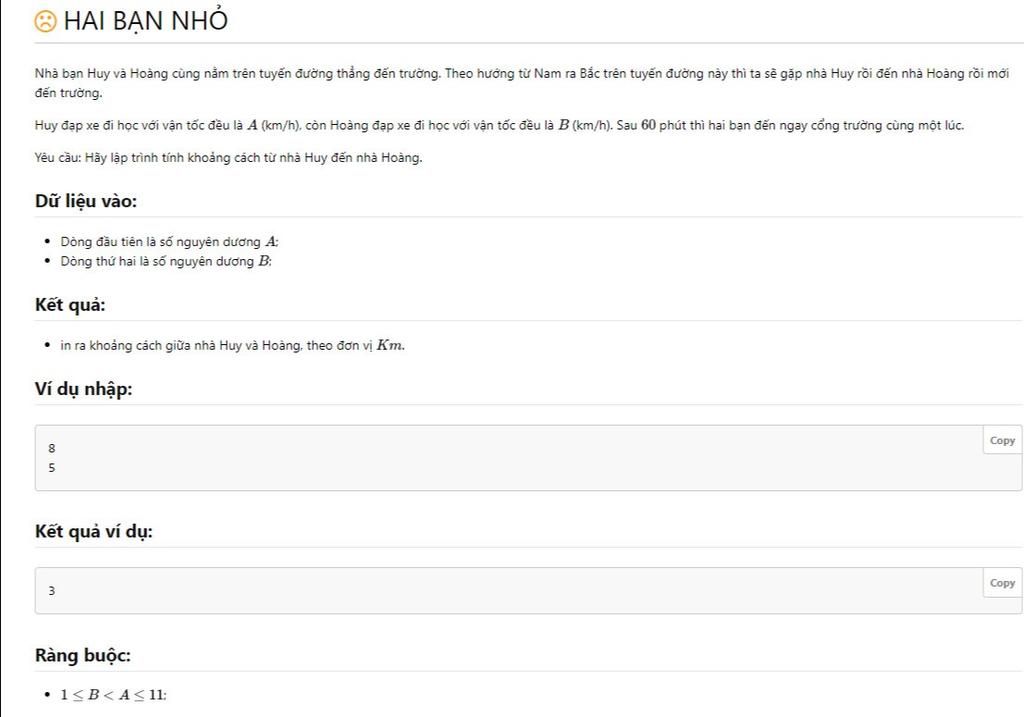This screenshot has height=717, width=1024.
Task: Click the Ví dụ nhập heading
Action: [83, 389]
